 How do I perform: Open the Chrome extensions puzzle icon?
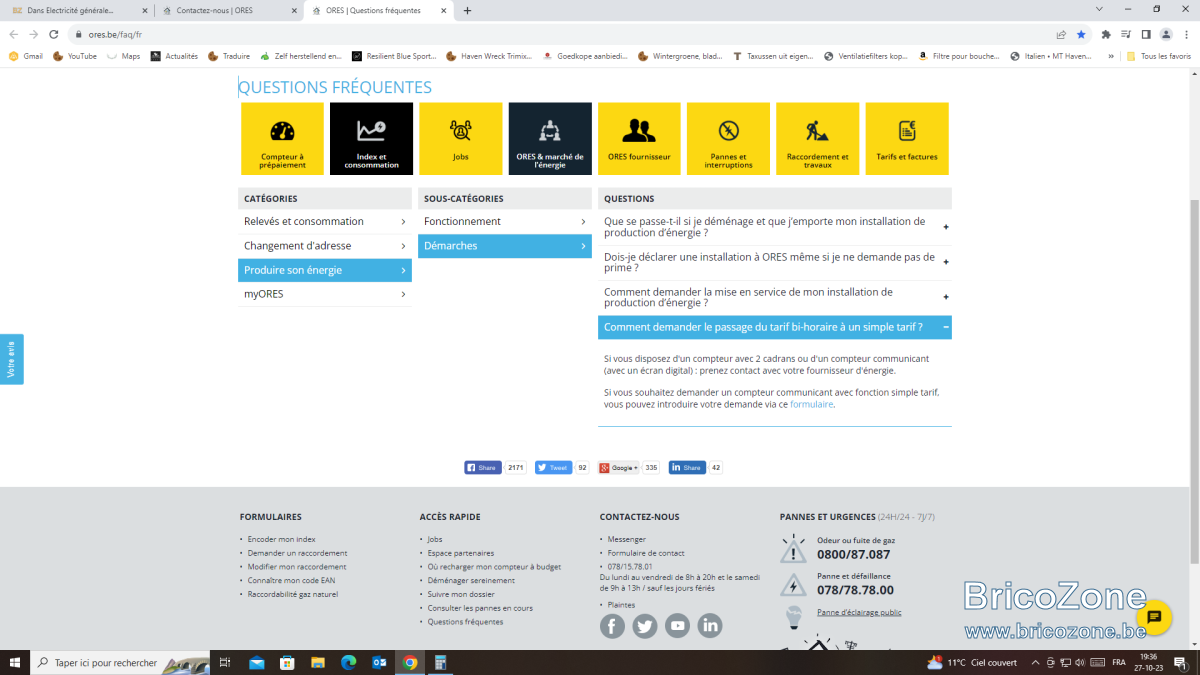click(x=1106, y=34)
